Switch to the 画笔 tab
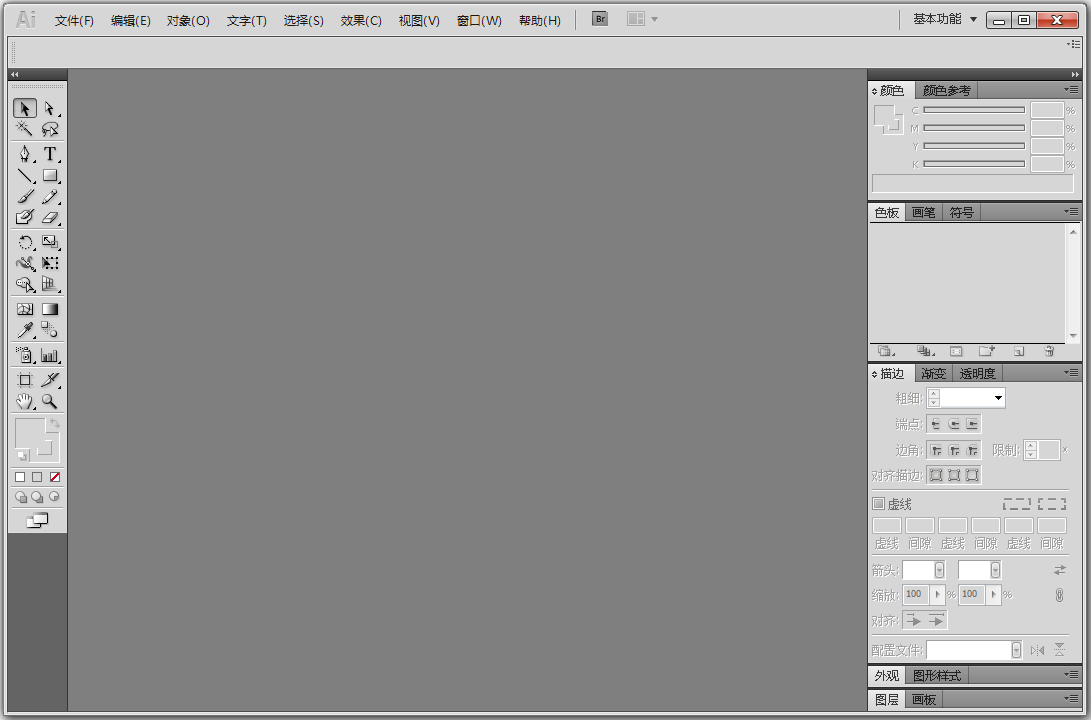 [x=923, y=212]
